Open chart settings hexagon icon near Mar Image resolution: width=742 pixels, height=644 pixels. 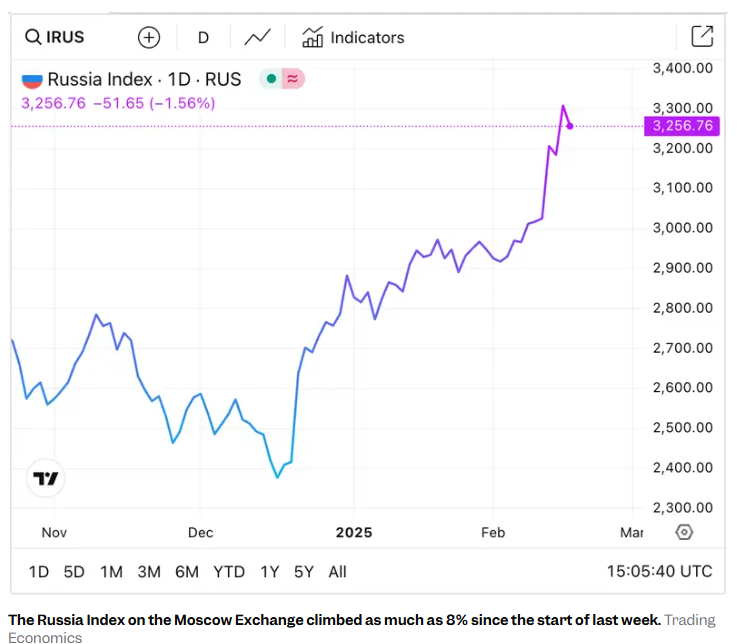[x=684, y=532]
